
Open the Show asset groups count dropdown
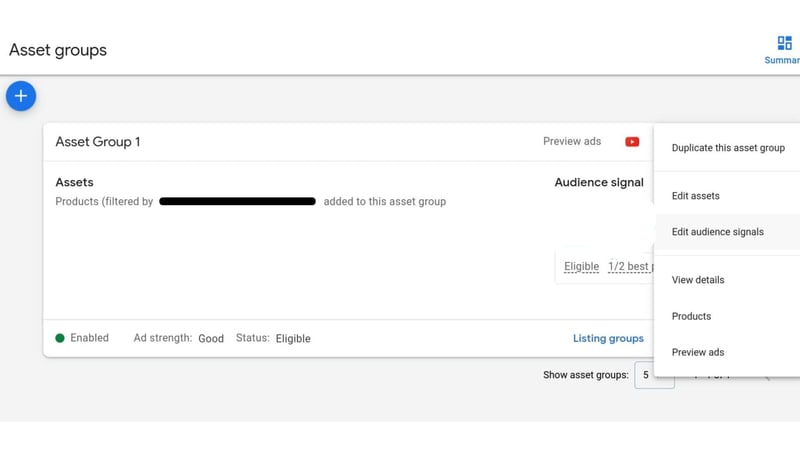[654, 375]
